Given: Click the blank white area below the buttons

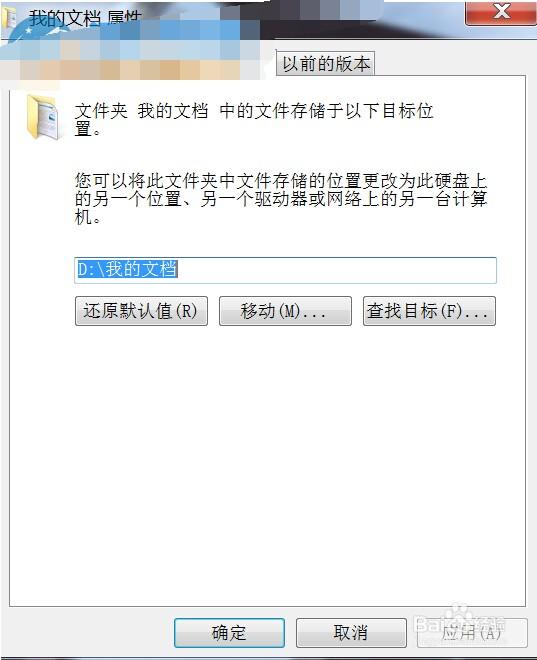Looking at the screenshot, I should (x=267, y=463).
